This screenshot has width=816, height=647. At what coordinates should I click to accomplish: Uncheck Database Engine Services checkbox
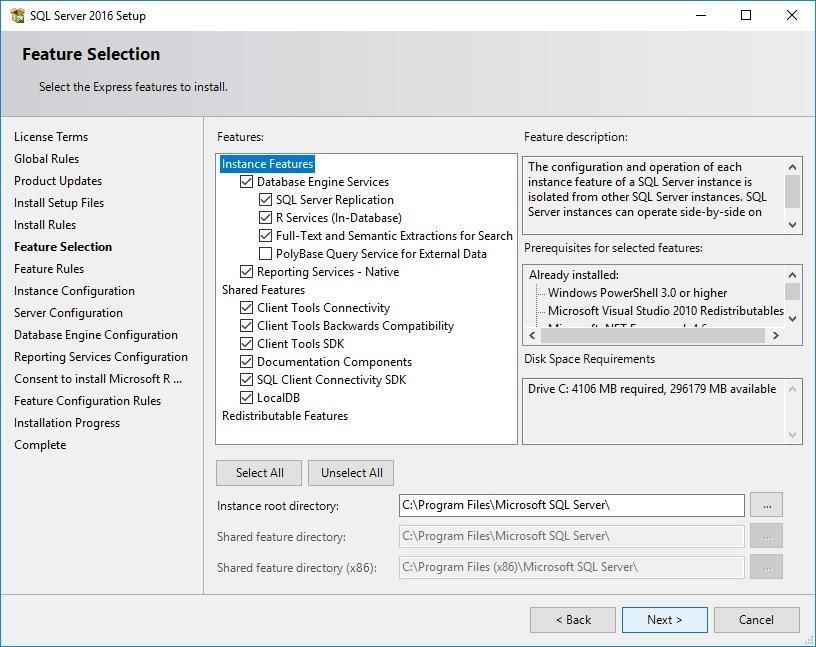pyautogui.click(x=247, y=182)
